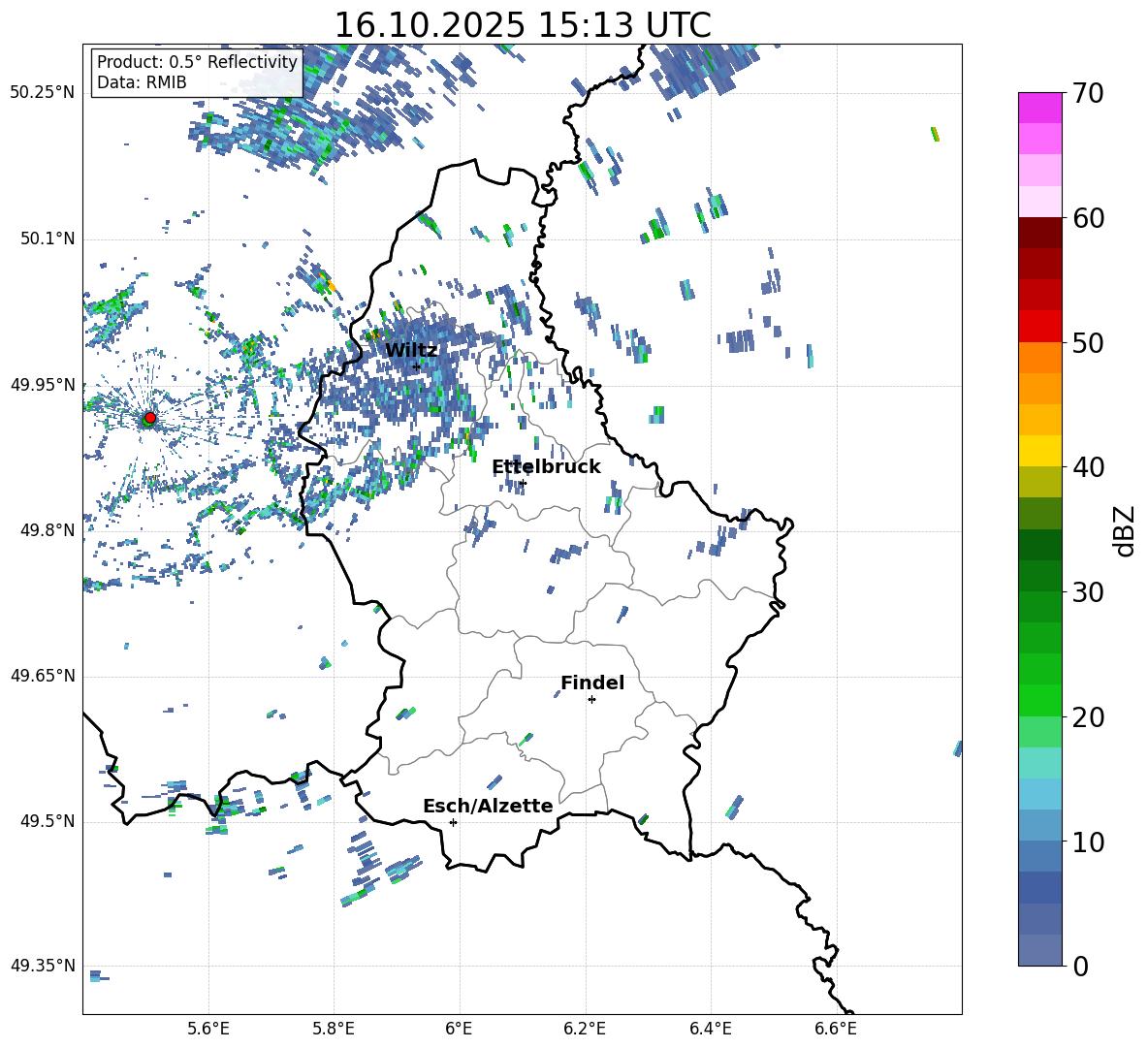Click the 49.95°N latitude label
This screenshot has height=1048, width=1148.
43,384
